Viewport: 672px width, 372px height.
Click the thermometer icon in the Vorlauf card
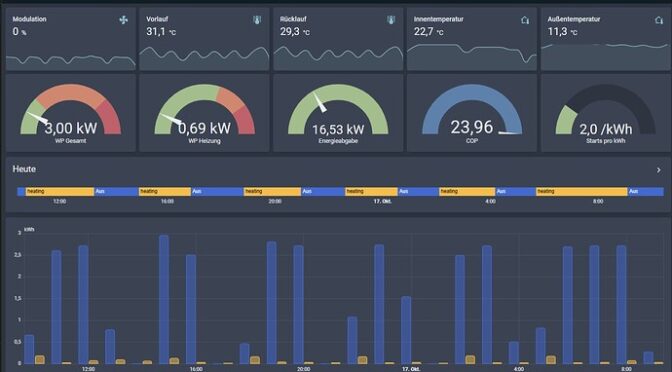(257, 20)
